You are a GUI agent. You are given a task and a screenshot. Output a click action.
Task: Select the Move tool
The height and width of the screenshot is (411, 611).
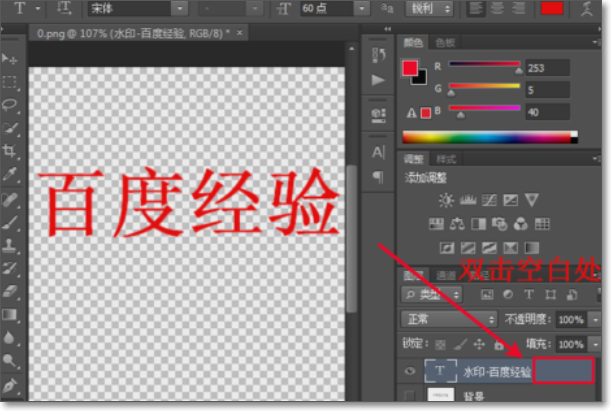[9, 59]
